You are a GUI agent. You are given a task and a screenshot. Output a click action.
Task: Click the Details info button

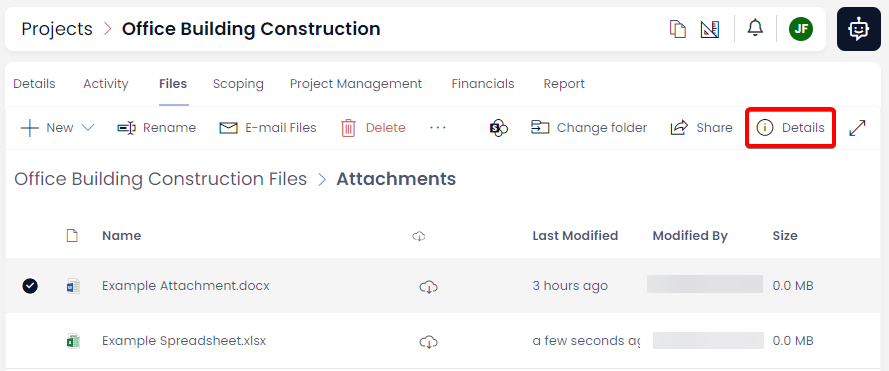point(790,128)
